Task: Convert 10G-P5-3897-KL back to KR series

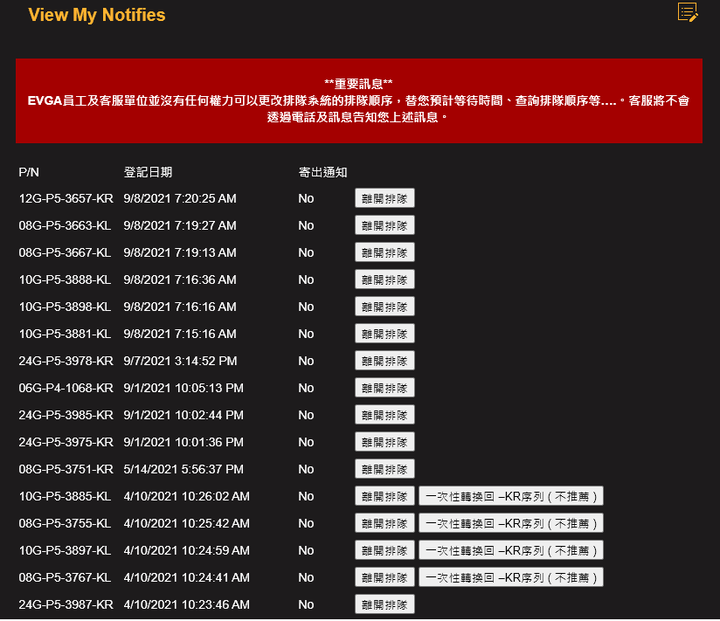Action: coord(511,551)
